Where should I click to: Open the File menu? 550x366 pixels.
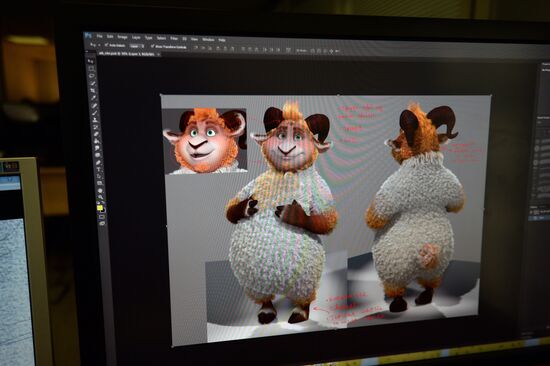coord(100,36)
